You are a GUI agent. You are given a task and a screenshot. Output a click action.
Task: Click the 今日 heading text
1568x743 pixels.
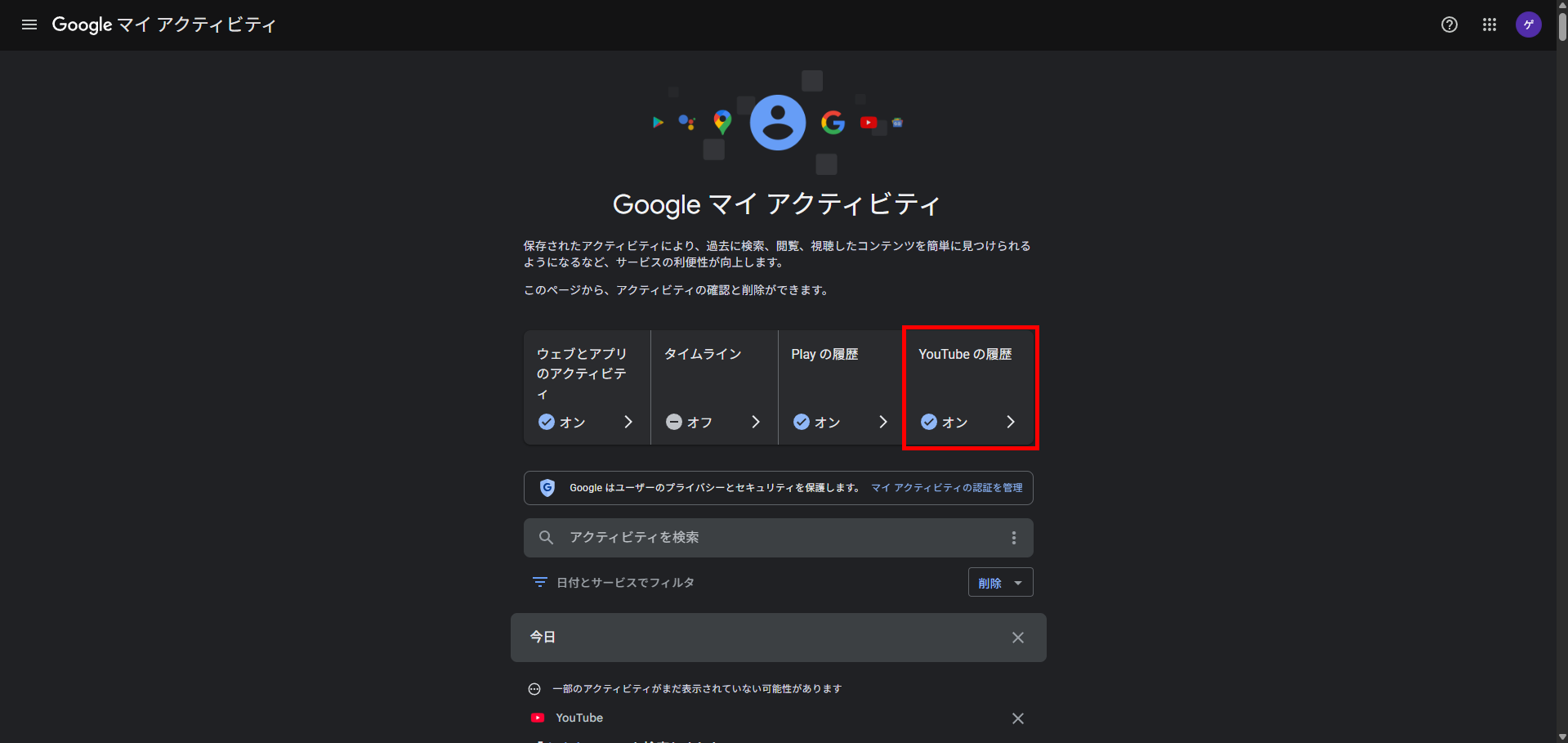543,637
